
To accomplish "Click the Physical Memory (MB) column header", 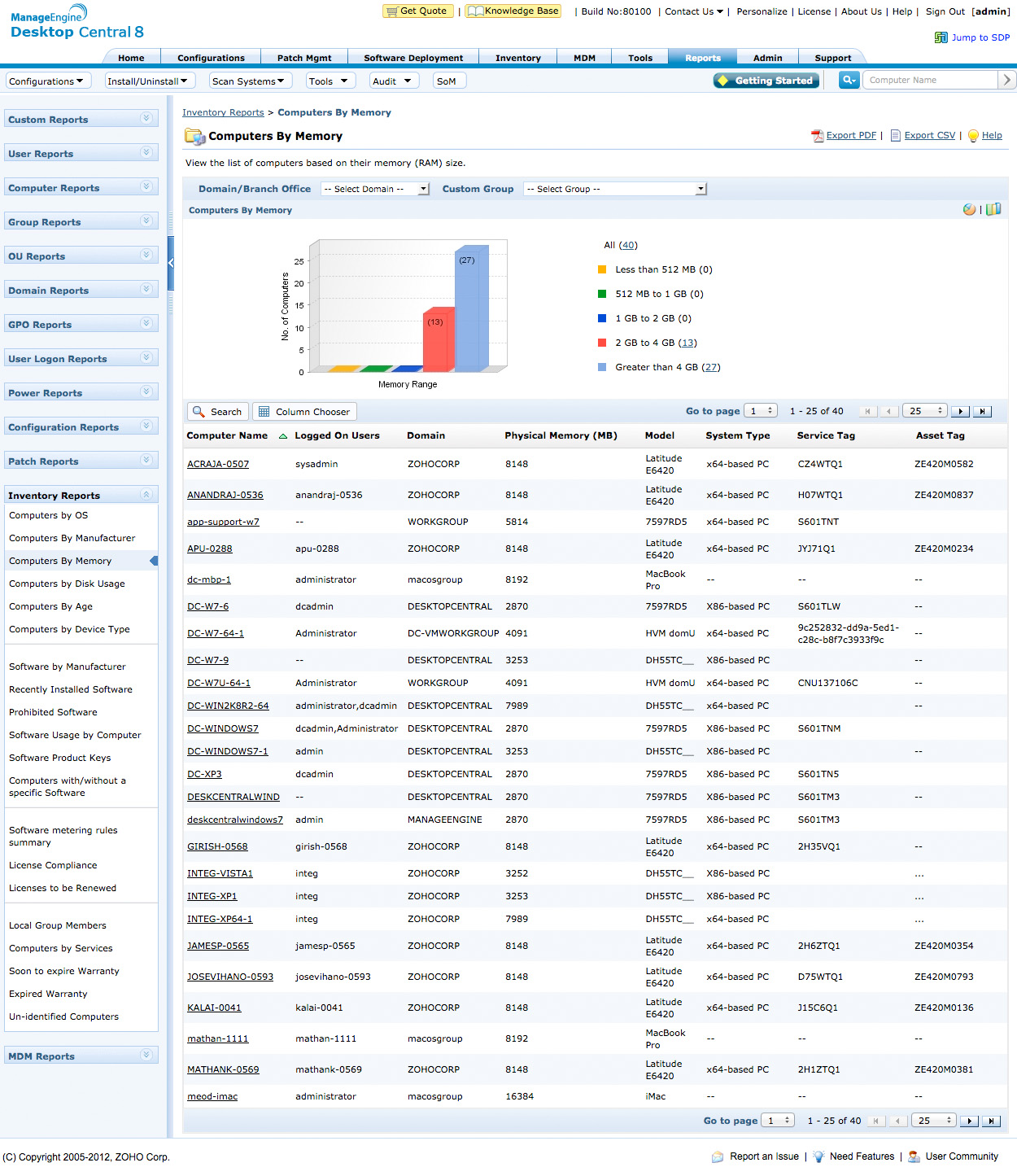I will (561, 435).
